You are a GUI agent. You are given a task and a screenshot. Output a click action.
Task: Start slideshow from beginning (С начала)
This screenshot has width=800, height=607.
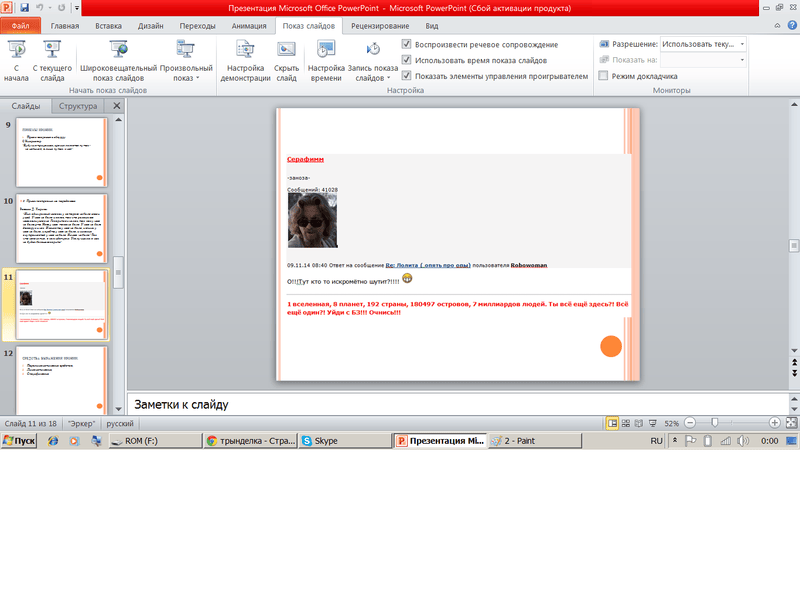(x=16, y=60)
